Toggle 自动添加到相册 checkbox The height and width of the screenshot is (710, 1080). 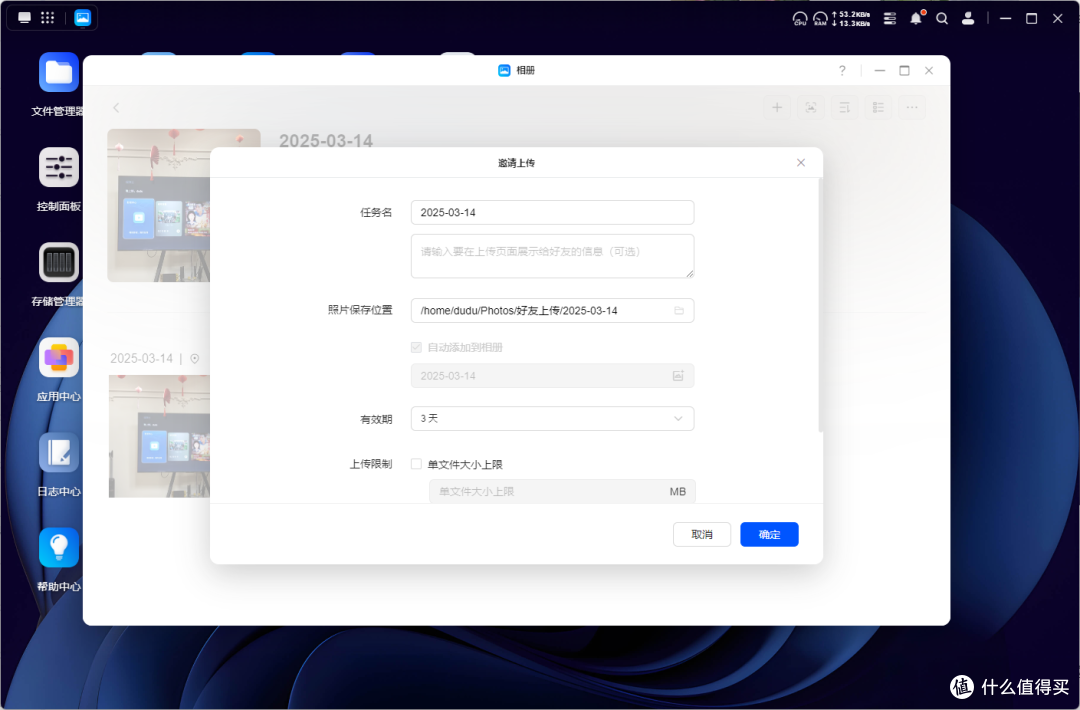click(x=416, y=347)
